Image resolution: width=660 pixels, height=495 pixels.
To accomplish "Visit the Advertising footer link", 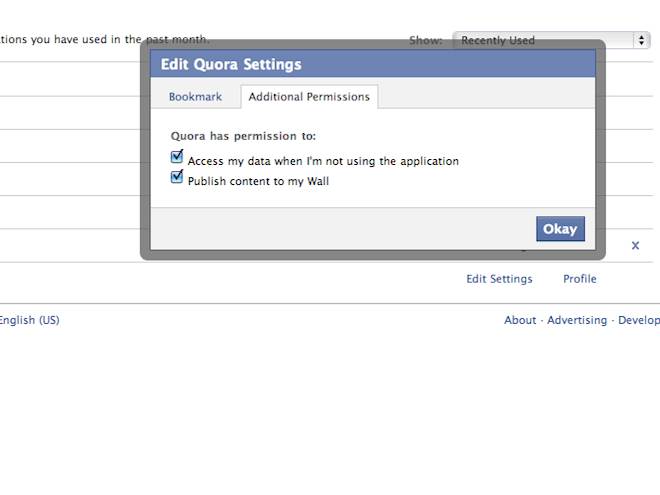I will (x=577, y=320).
